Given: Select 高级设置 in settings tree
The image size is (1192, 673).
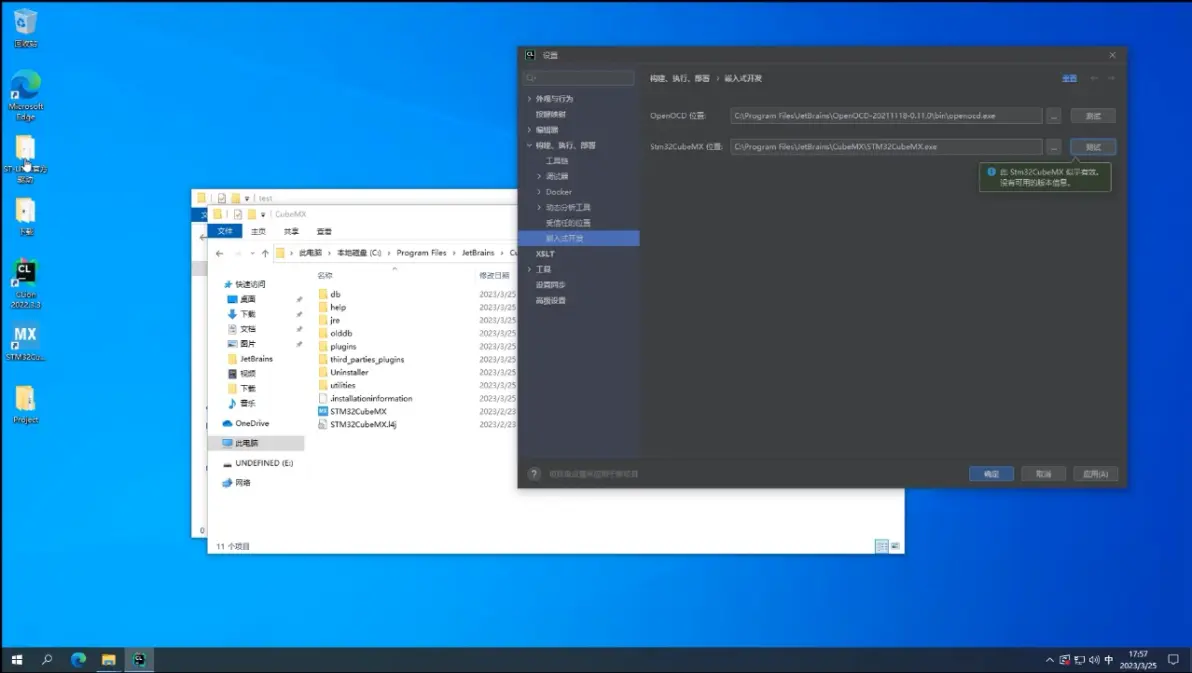Looking at the screenshot, I should pos(550,300).
